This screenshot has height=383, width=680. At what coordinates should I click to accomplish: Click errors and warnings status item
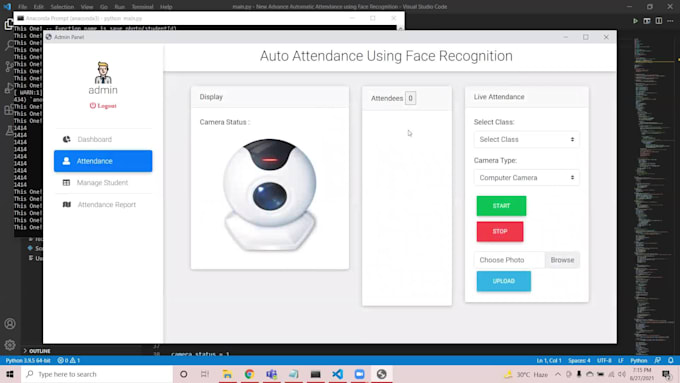69,360
